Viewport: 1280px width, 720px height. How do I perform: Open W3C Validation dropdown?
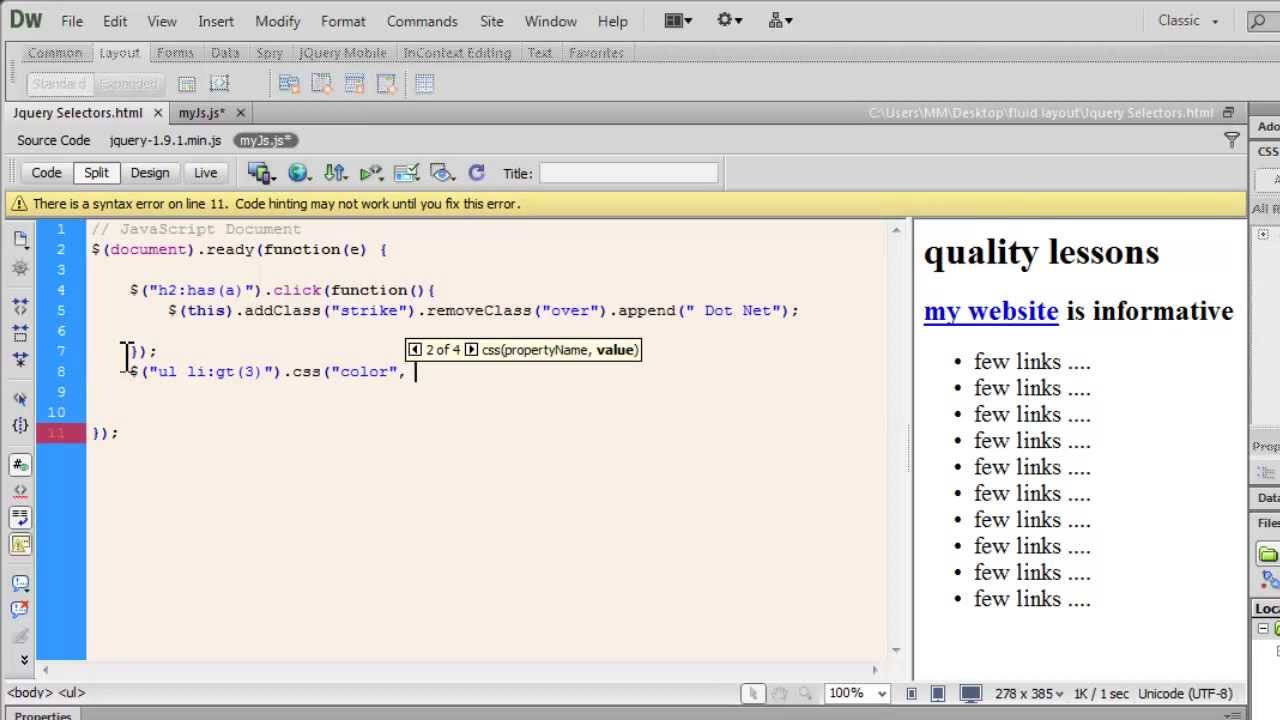(371, 173)
